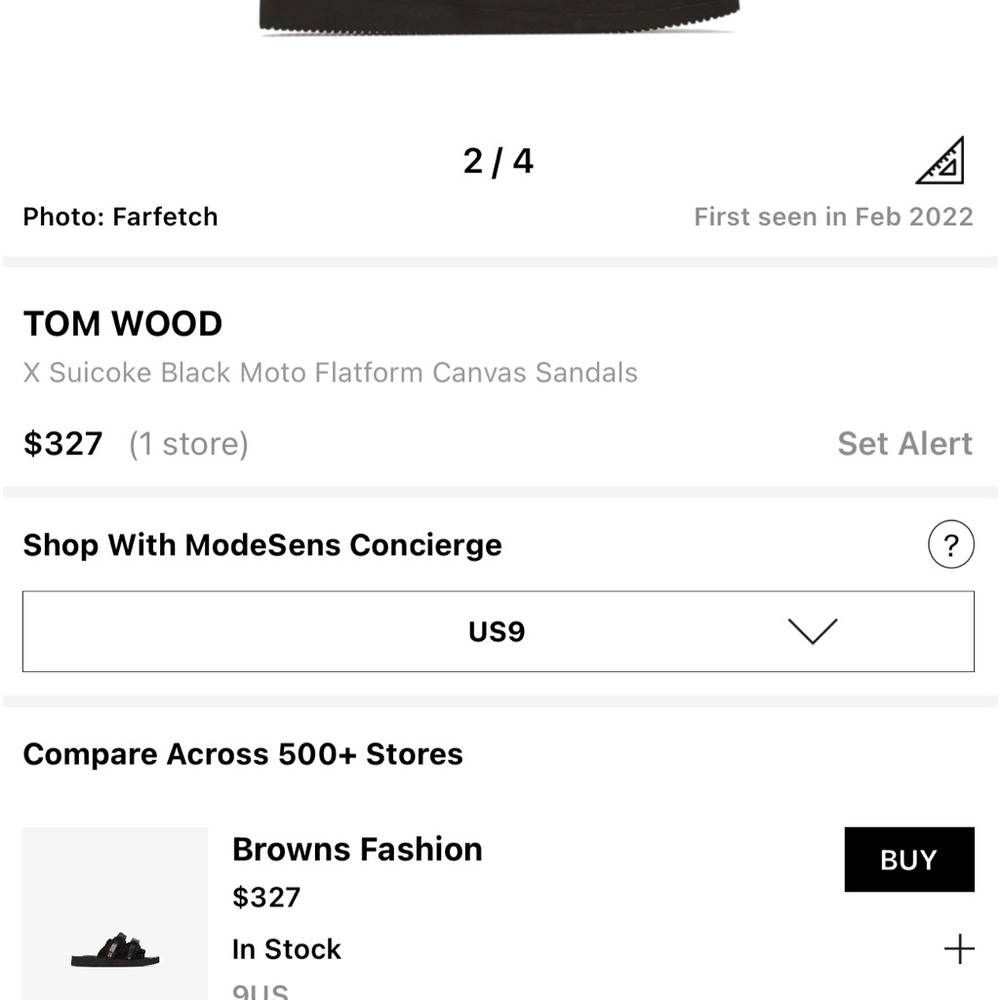Click the (1 store) count text
Viewport: 1000px width, 1000px height.
coord(188,443)
